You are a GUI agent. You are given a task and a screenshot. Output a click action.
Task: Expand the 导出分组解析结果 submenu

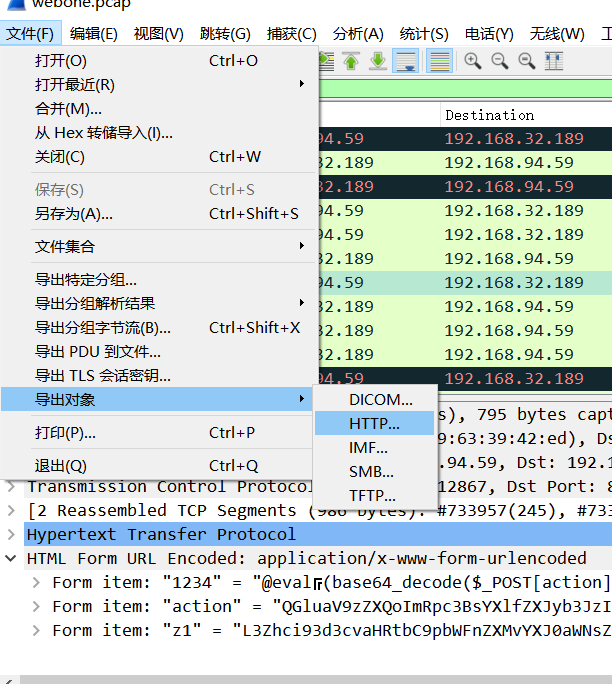point(159,304)
